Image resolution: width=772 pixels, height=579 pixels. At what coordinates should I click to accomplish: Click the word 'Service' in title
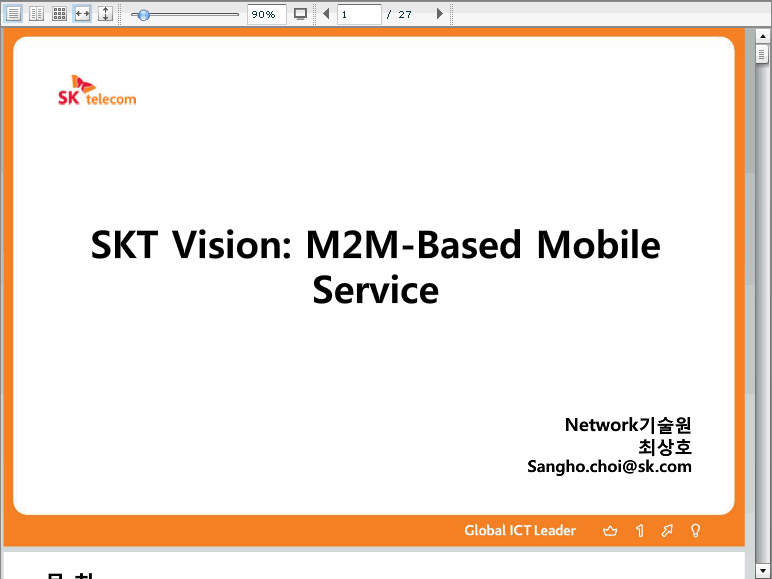click(x=376, y=290)
